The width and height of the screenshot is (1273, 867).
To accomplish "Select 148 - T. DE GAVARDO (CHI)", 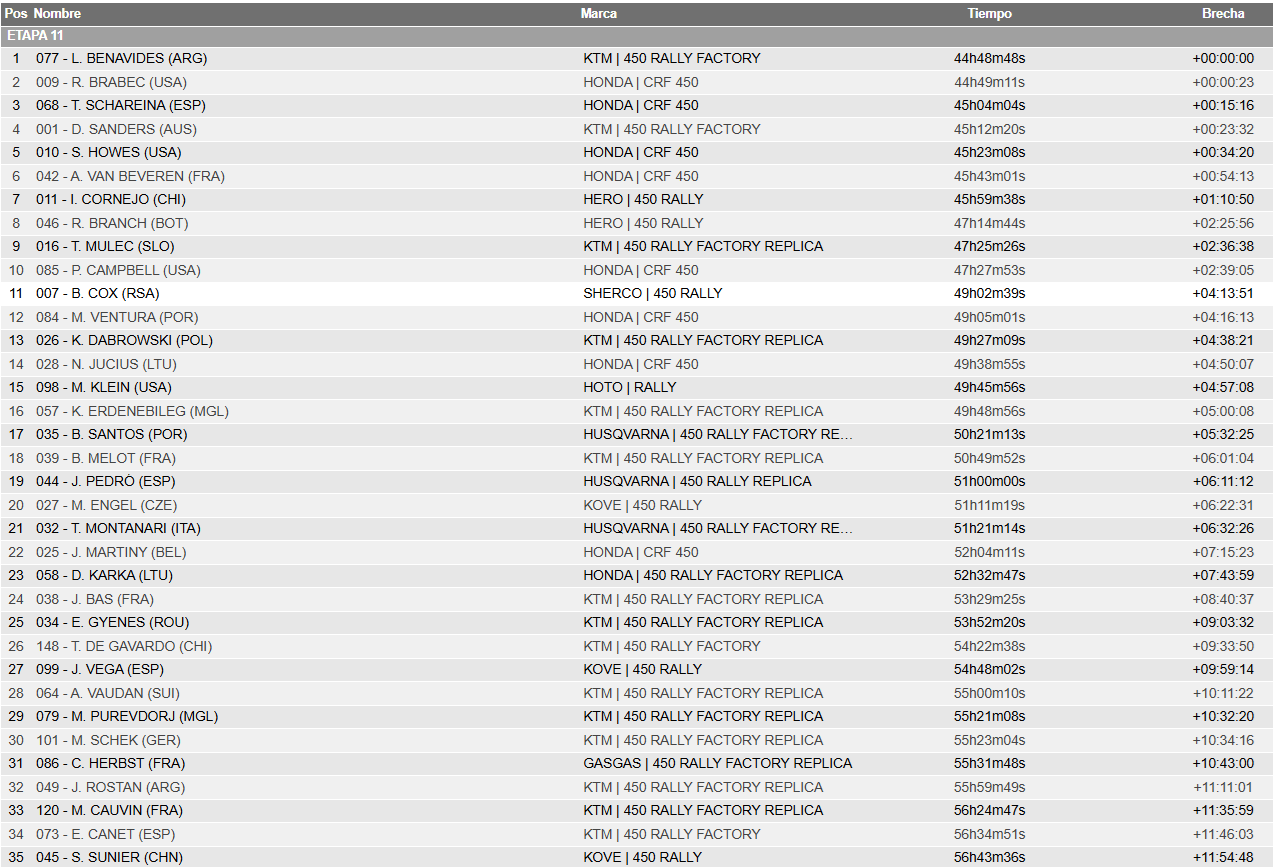I will (x=124, y=646).
